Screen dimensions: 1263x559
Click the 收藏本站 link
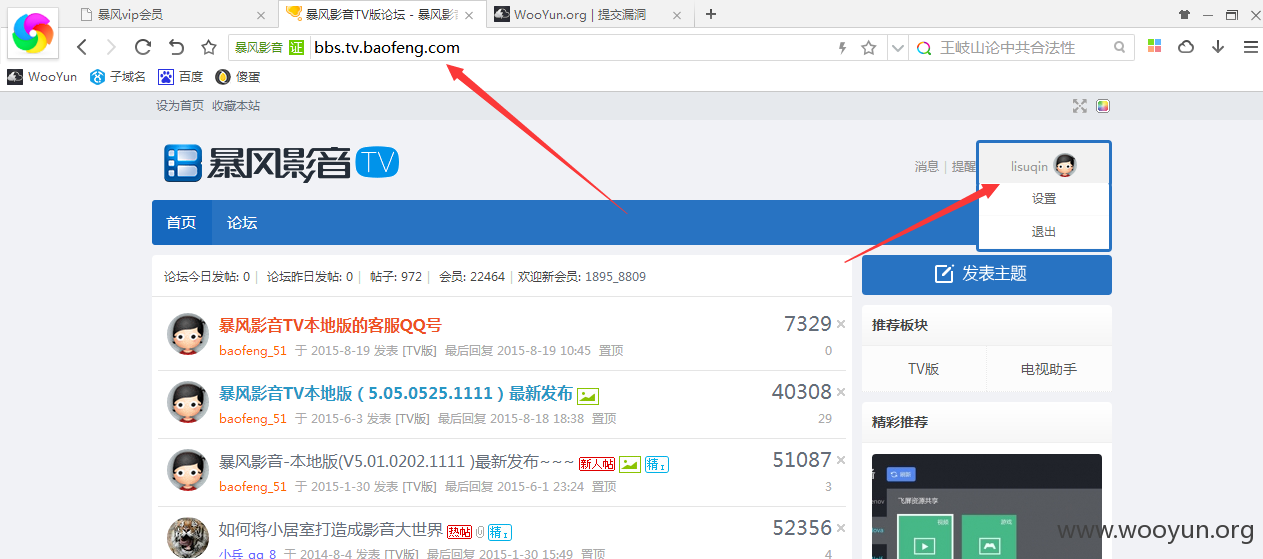236,106
